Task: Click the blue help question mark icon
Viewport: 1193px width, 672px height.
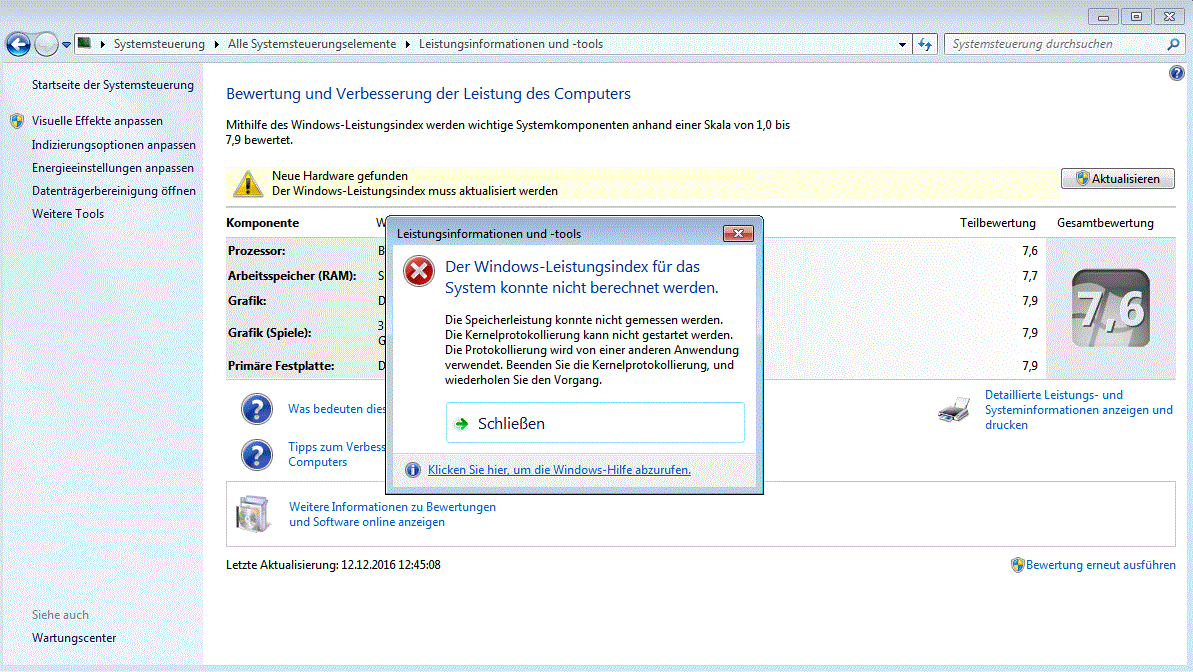Action: (x=1175, y=74)
